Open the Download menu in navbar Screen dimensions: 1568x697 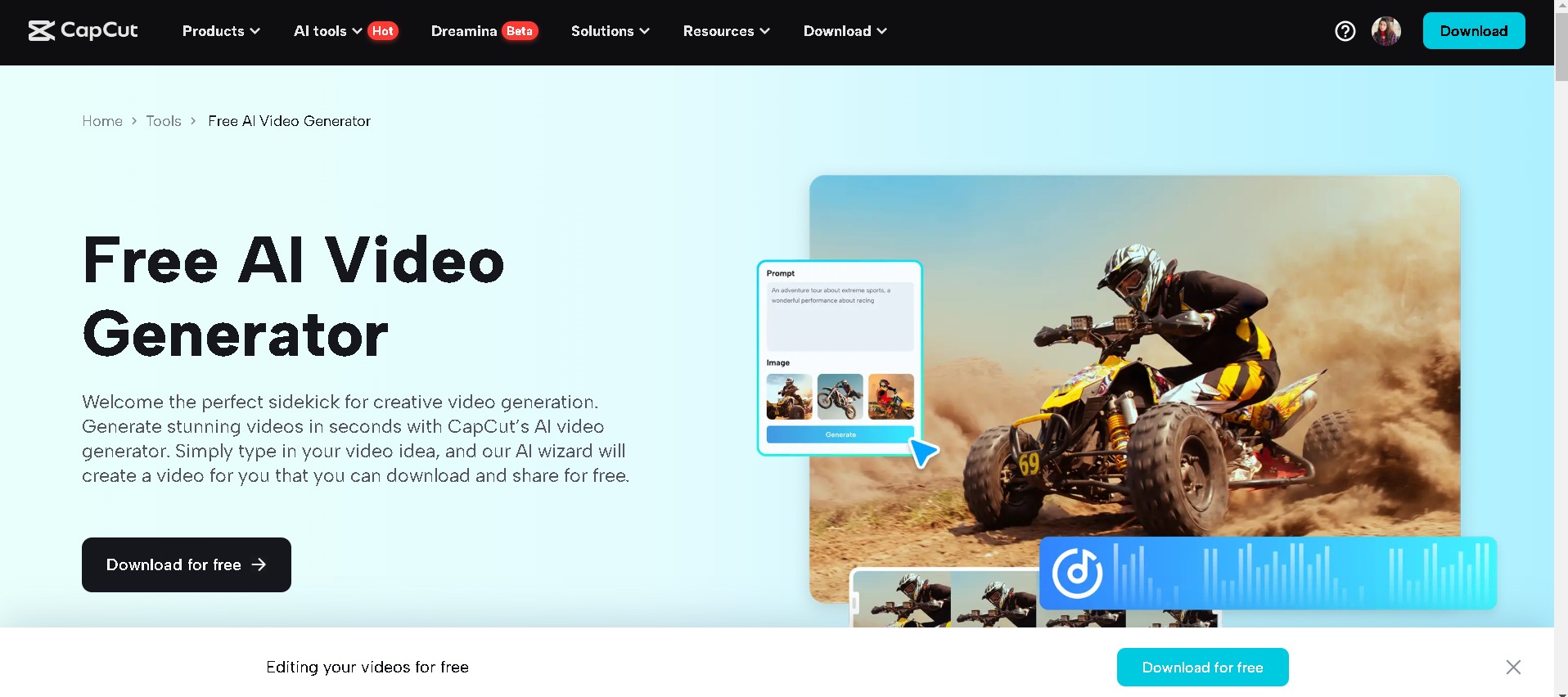point(845,31)
